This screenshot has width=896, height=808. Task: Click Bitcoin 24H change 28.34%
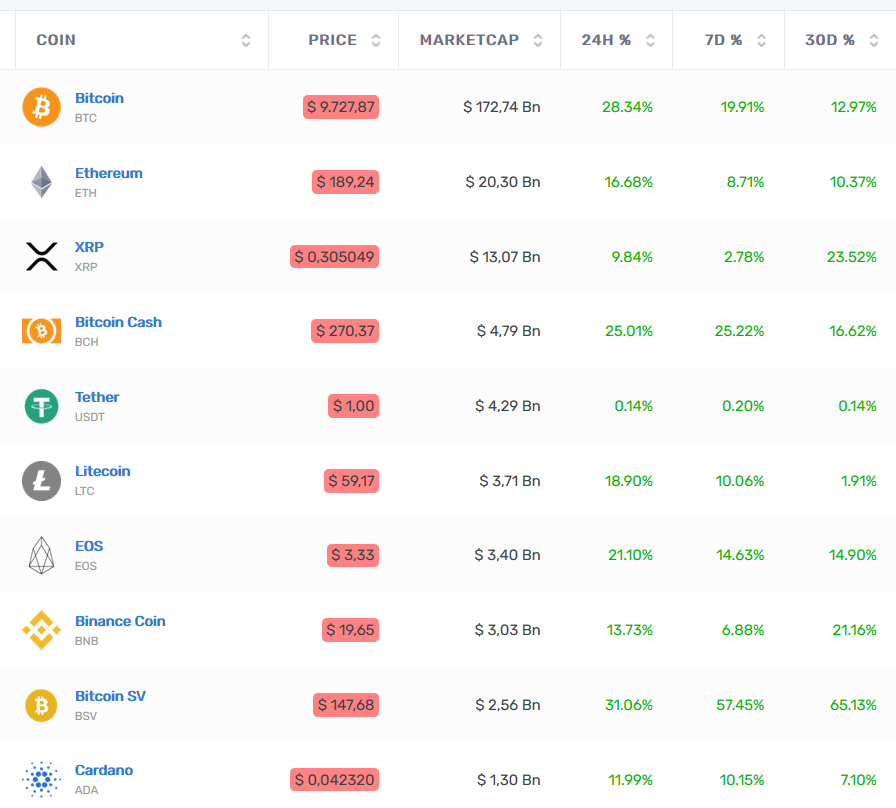click(x=627, y=107)
